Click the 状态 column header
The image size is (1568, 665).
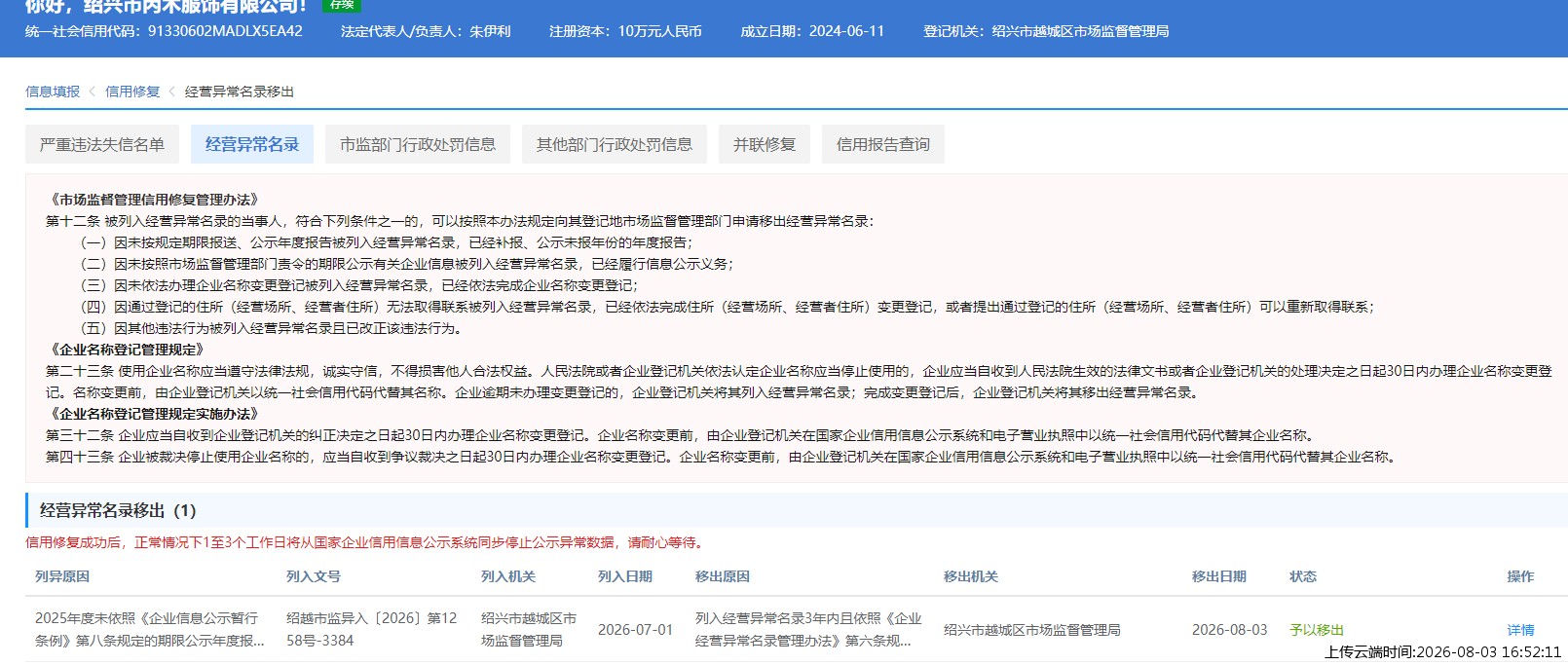click(x=1303, y=576)
